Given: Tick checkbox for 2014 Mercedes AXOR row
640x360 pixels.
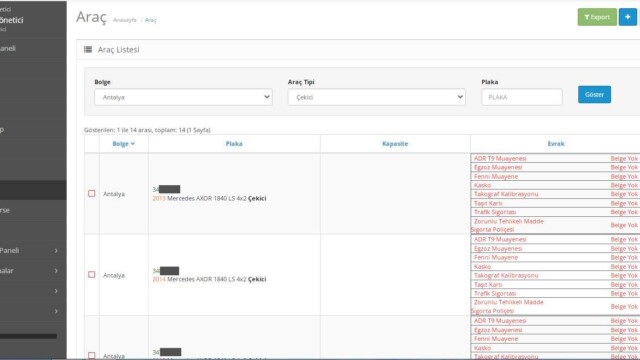Looking at the screenshot, I should click(91, 275).
